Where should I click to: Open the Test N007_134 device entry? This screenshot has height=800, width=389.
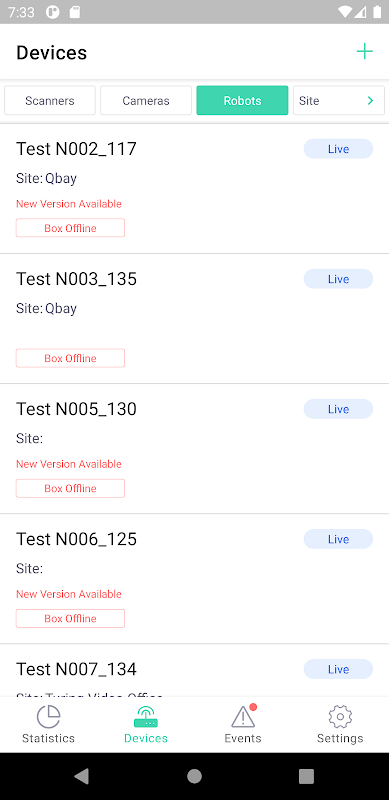coord(194,670)
